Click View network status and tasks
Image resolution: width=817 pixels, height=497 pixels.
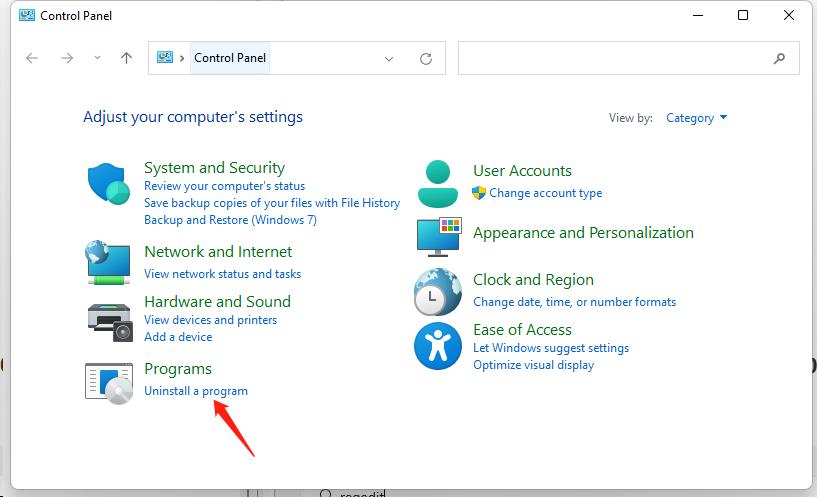coord(222,274)
